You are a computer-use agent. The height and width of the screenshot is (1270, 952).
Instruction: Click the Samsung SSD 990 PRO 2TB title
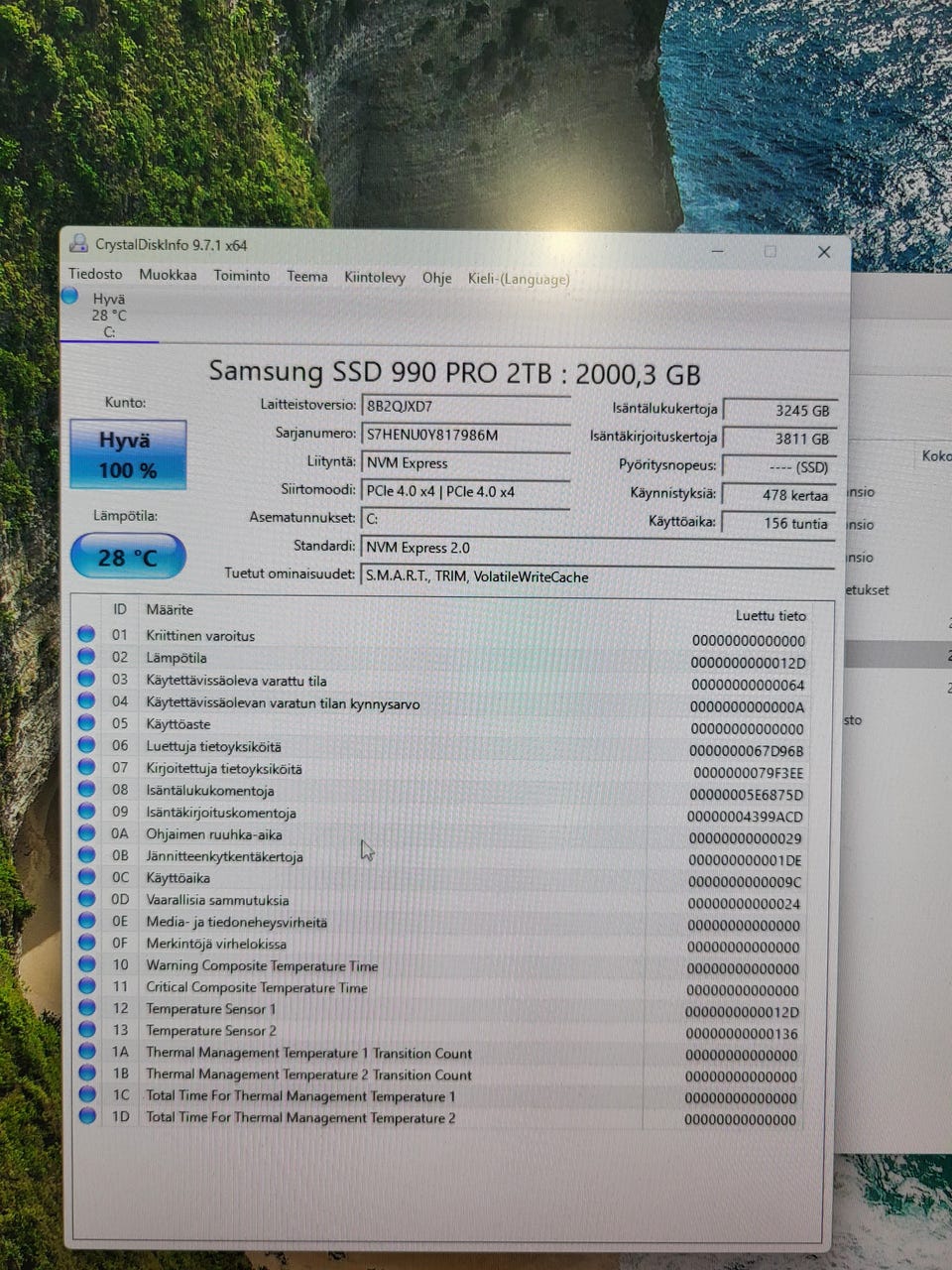[x=454, y=373]
